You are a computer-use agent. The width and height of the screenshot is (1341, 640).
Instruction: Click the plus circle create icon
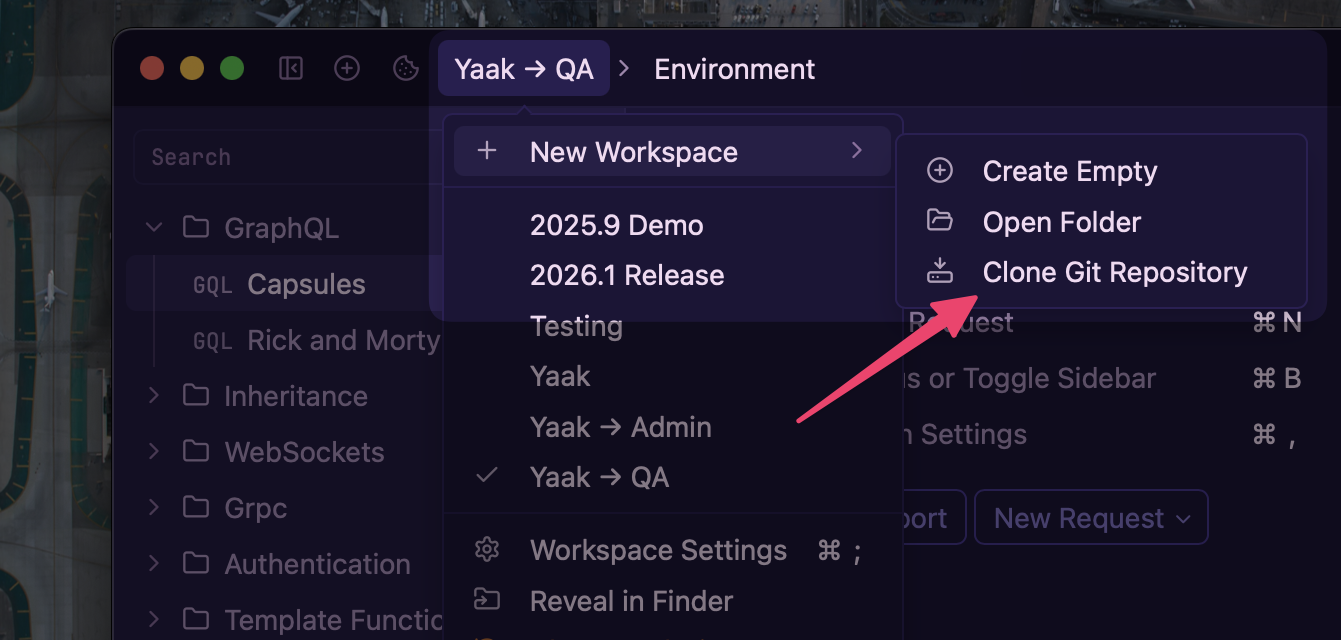[x=347, y=69]
